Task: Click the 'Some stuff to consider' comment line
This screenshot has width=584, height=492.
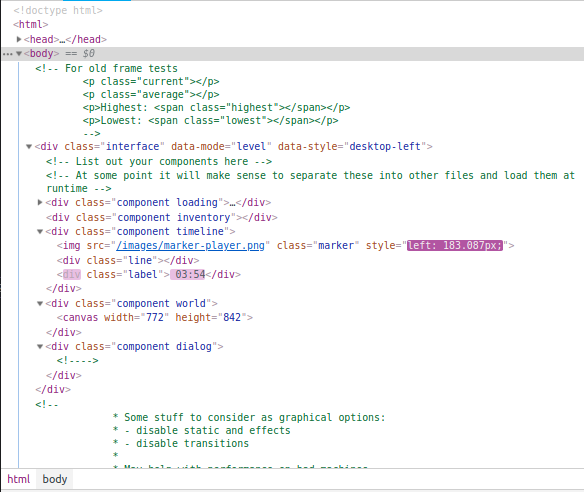Action: [249, 417]
